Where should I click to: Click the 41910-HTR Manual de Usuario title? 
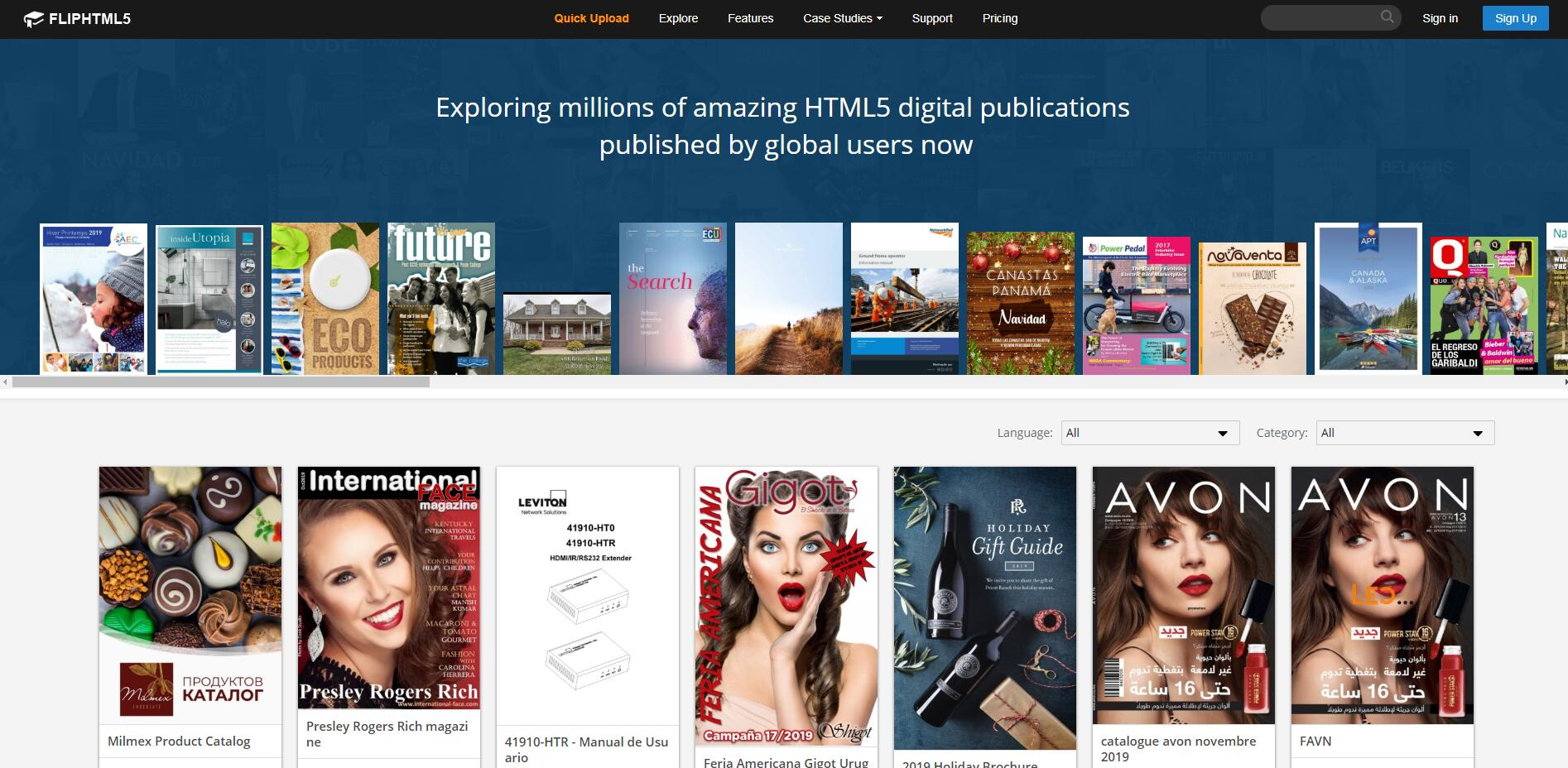tap(586, 749)
